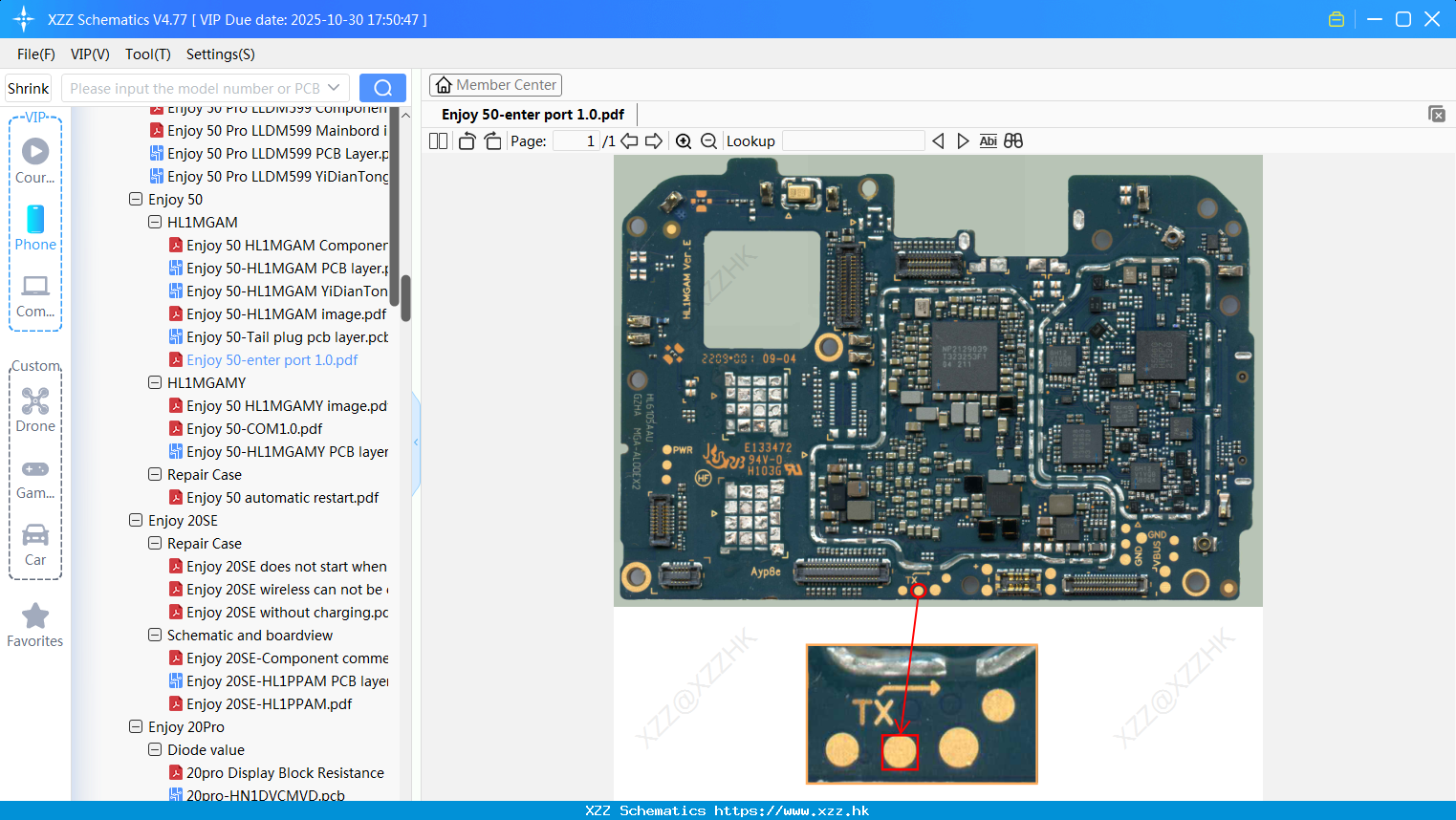Toggle the Abi whole-word match icon
This screenshot has height=820, width=1456.
coord(989,140)
